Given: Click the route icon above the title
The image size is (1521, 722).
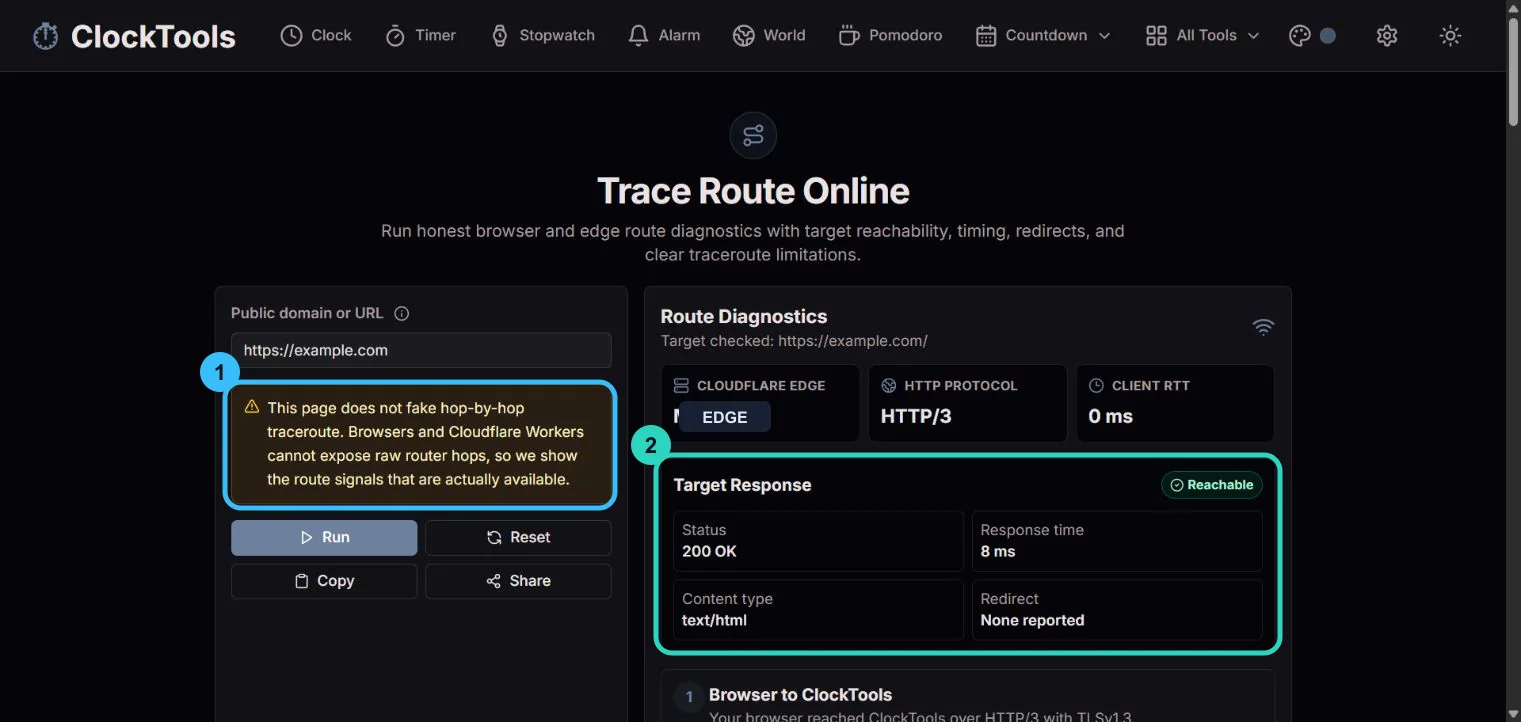Looking at the screenshot, I should tap(753, 135).
